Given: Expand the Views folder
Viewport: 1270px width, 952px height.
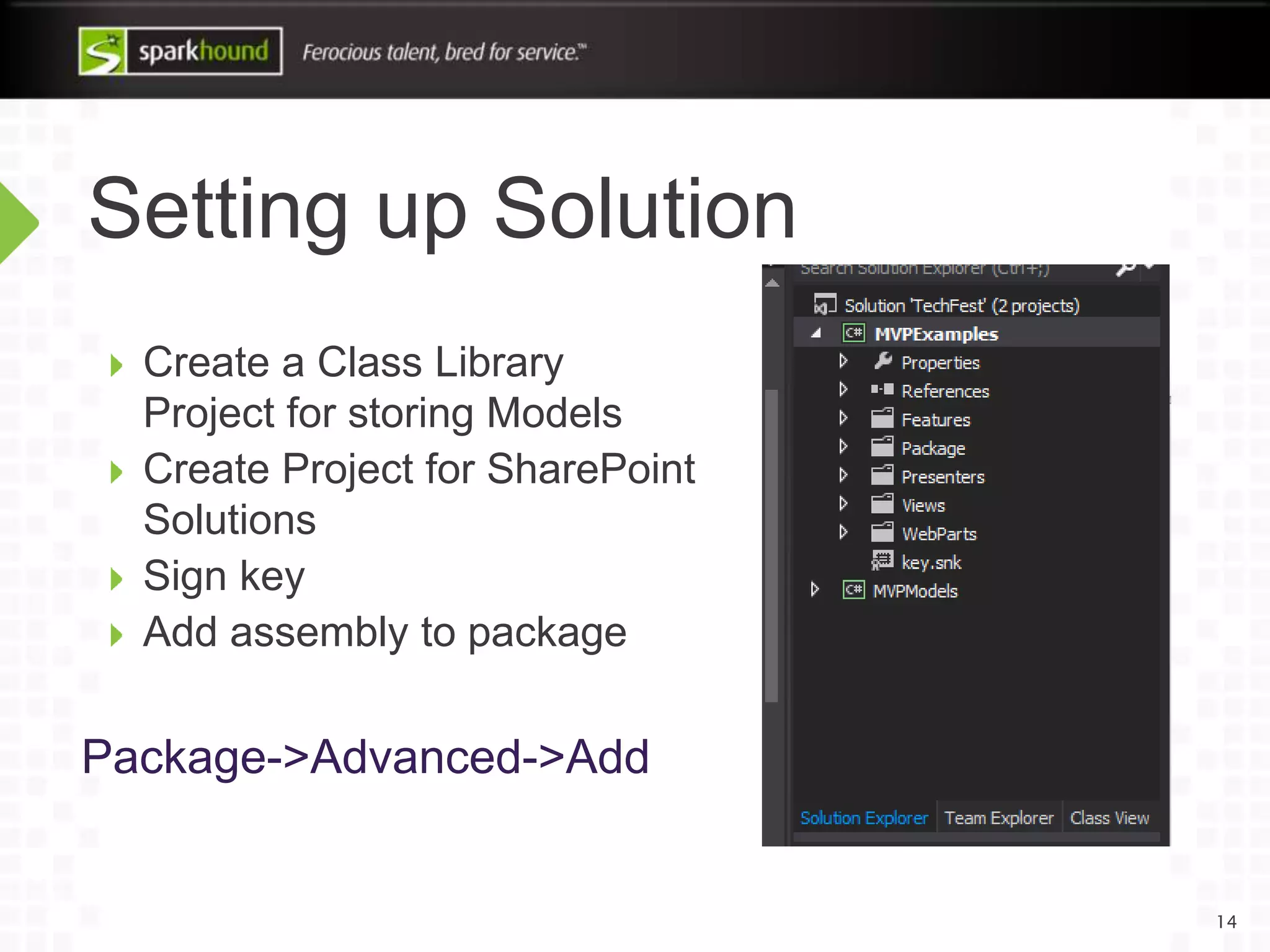Looking at the screenshot, I should point(843,503).
